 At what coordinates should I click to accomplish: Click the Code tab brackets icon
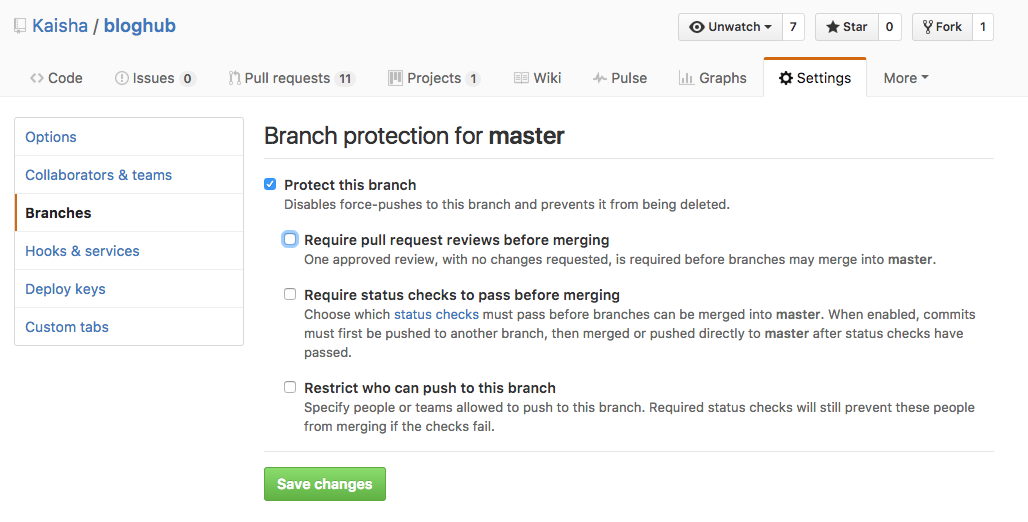click(37, 78)
